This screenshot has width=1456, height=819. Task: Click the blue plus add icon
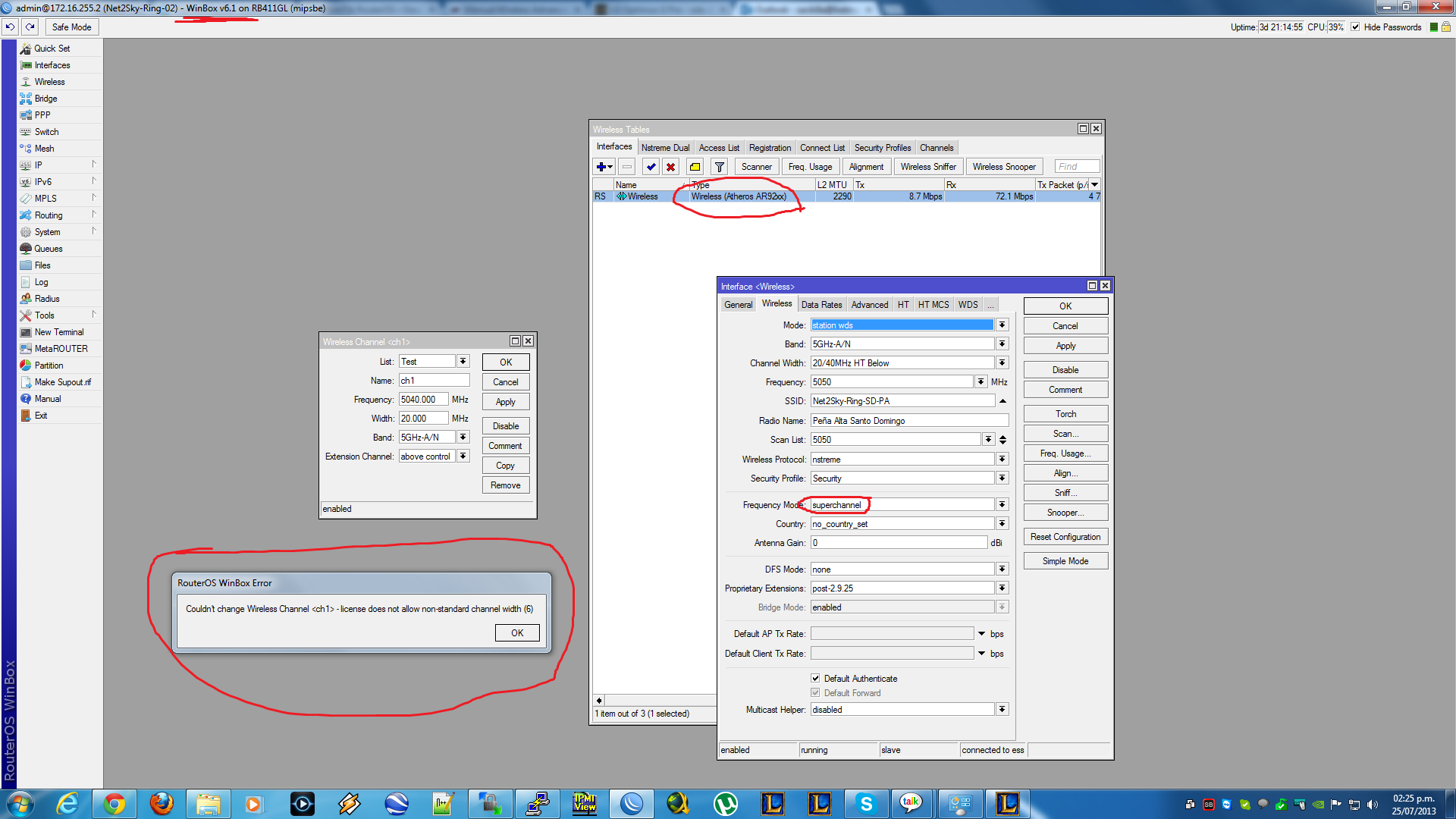click(x=601, y=167)
